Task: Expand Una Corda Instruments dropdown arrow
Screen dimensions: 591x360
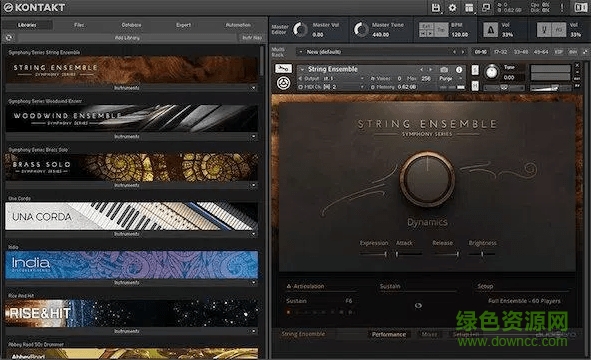Action: [253, 234]
